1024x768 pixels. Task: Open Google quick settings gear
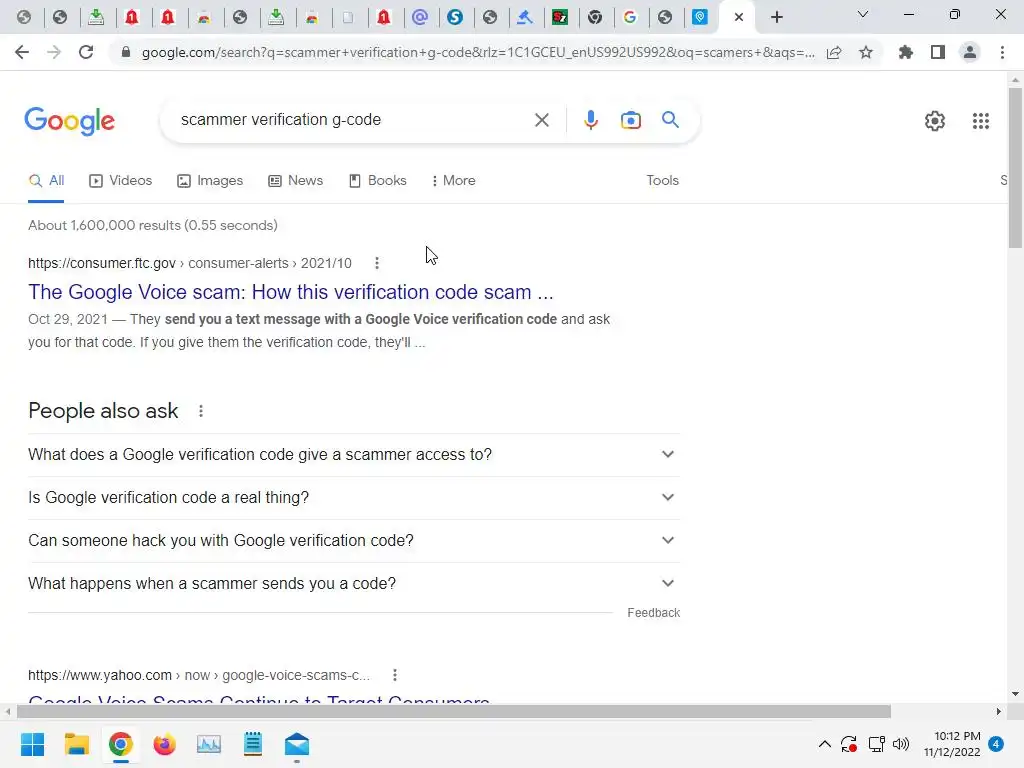[935, 121]
